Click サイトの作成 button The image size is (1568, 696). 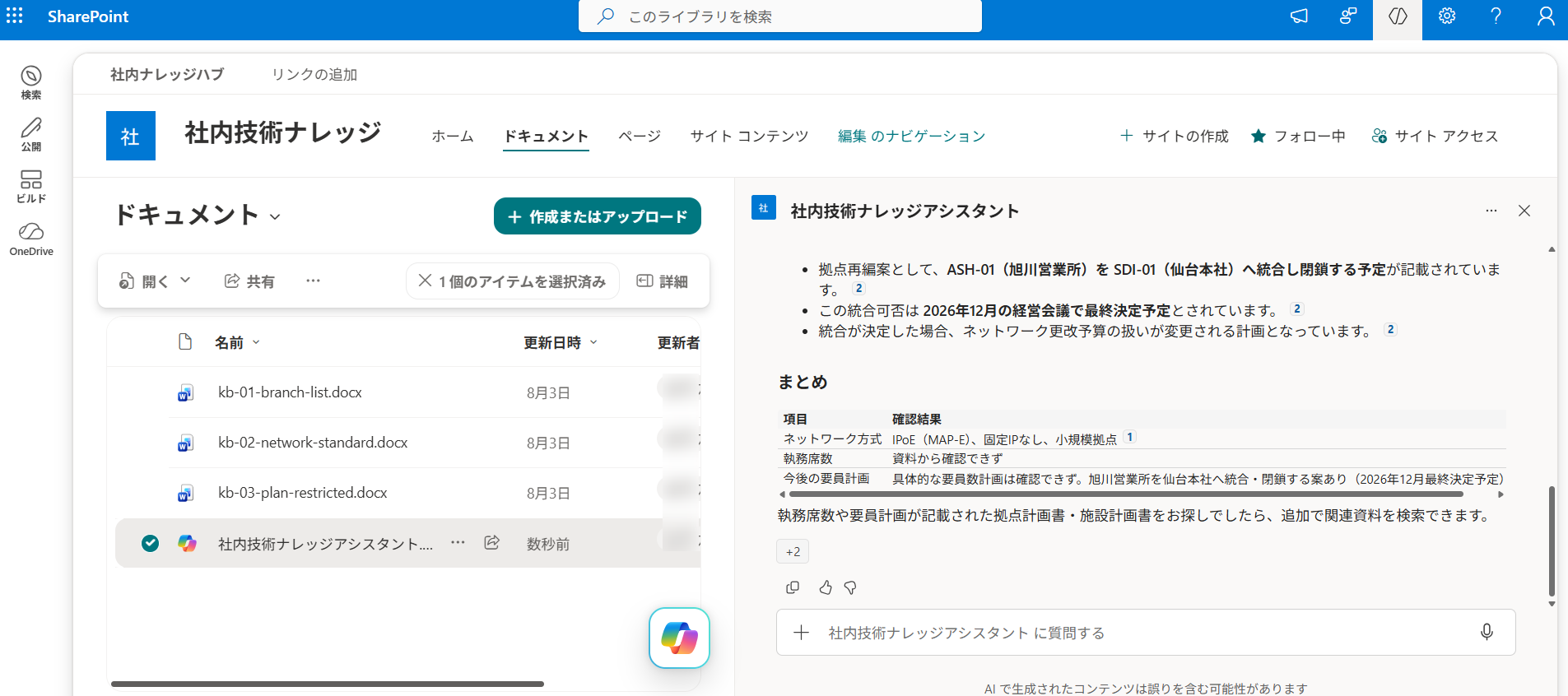coord(1175,136)
